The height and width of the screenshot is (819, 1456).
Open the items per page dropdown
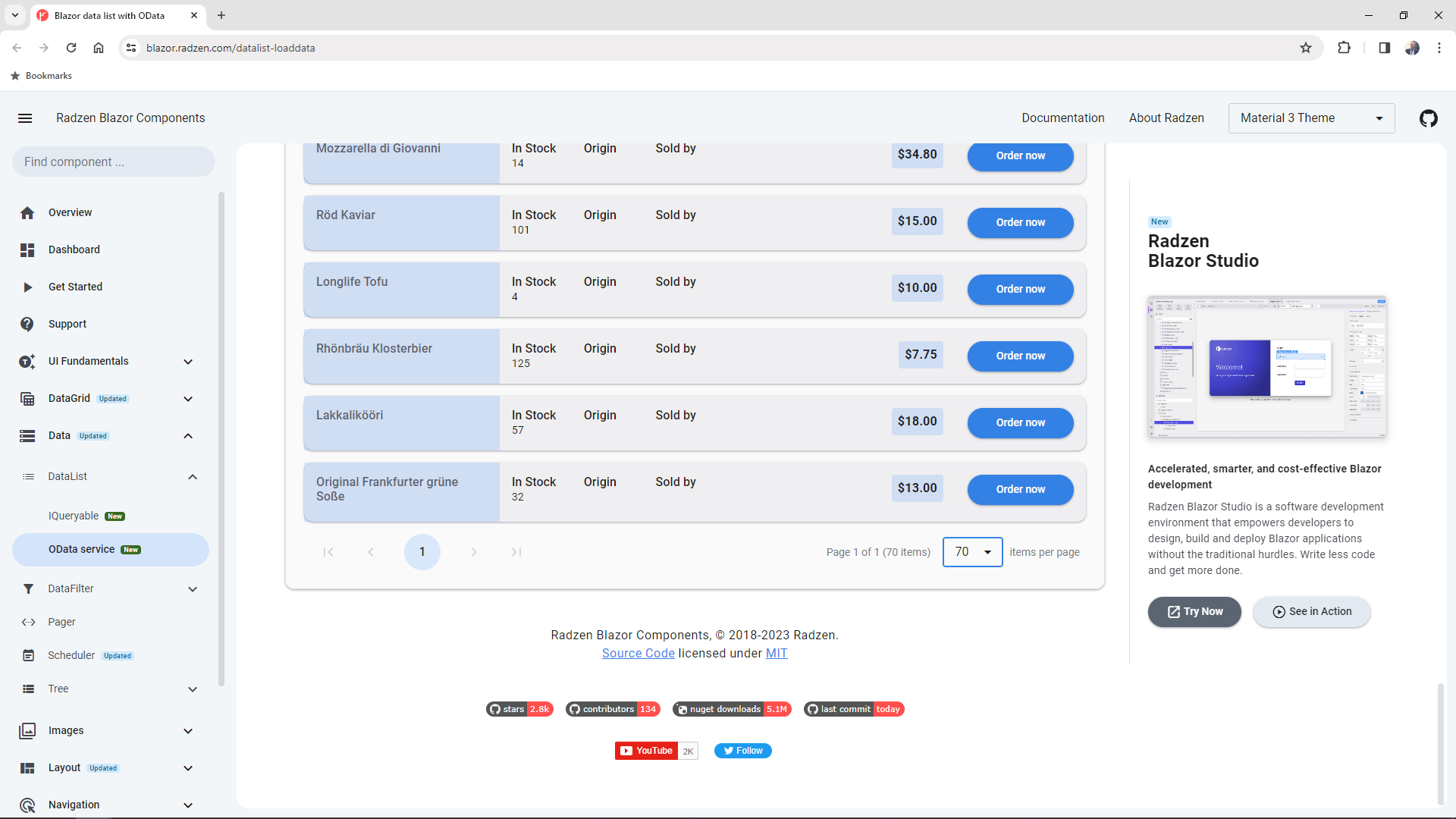972,552
